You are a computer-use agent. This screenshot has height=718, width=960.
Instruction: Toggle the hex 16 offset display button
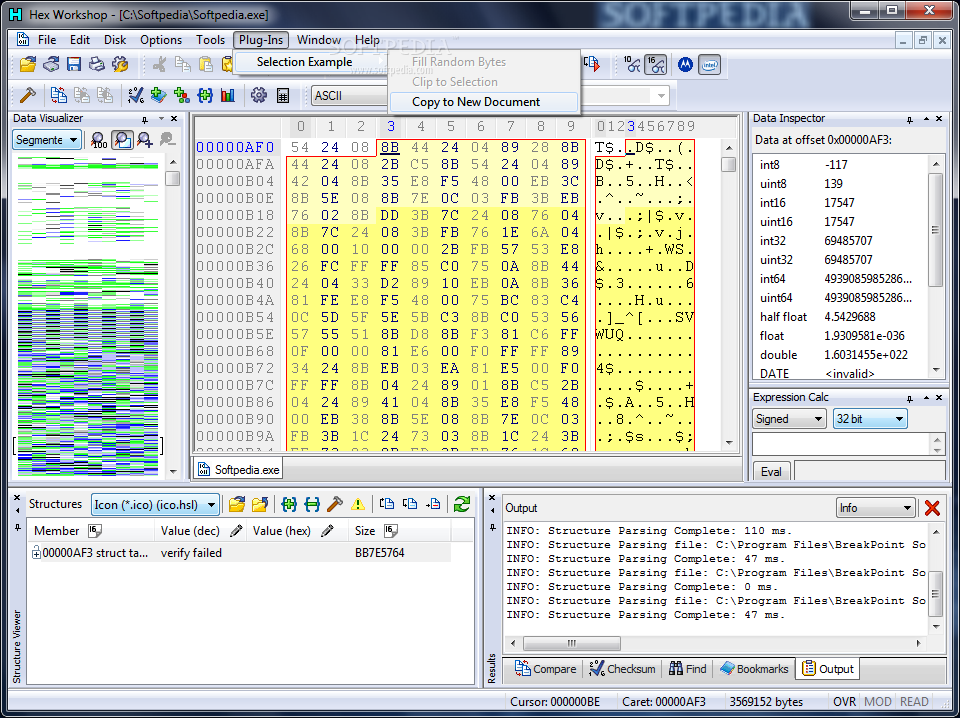pyautogui.click(x=656, y=65)
